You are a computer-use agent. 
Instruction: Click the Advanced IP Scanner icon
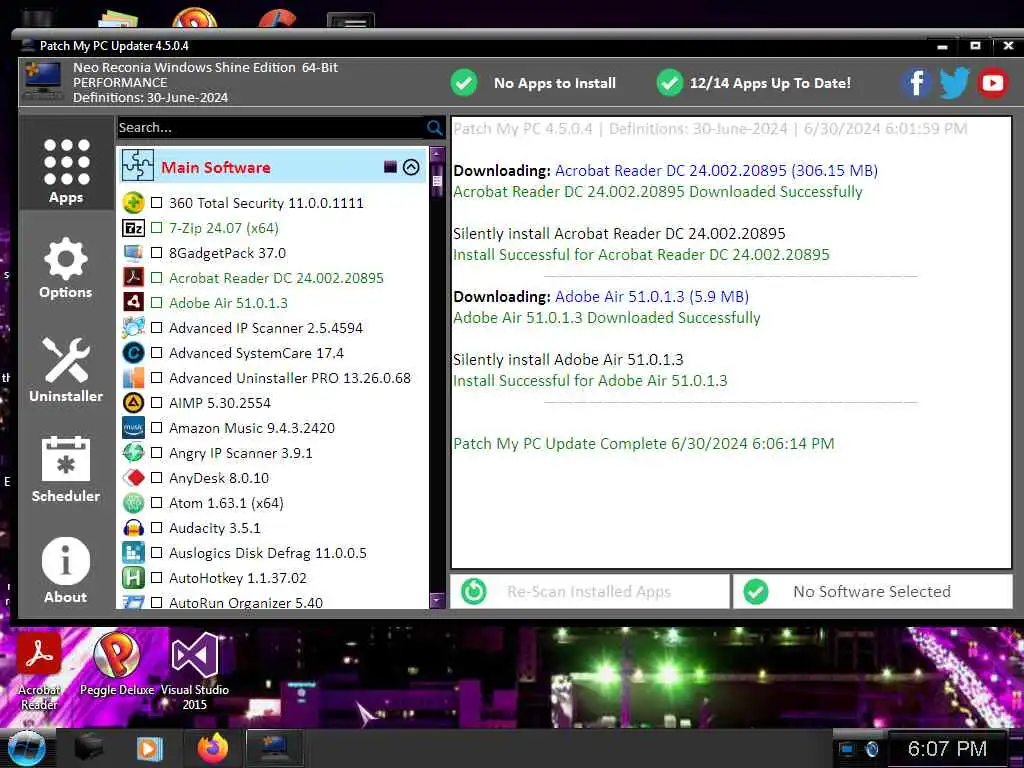pyautogui.click(x=133, y=328)
